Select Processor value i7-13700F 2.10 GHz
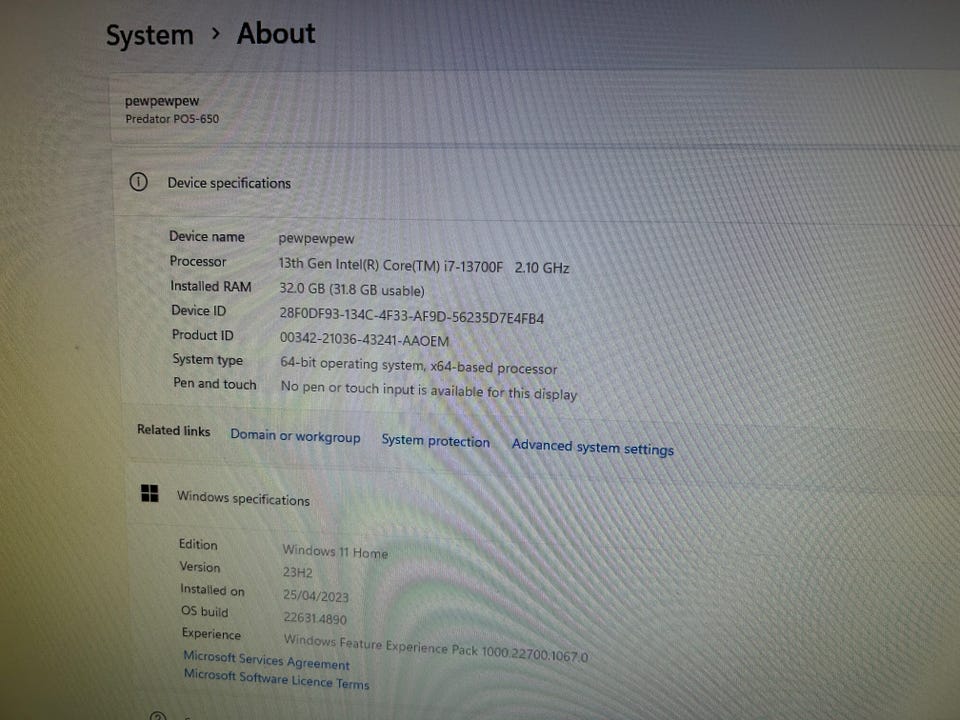960x720 pixels. [x=424, y=266]
